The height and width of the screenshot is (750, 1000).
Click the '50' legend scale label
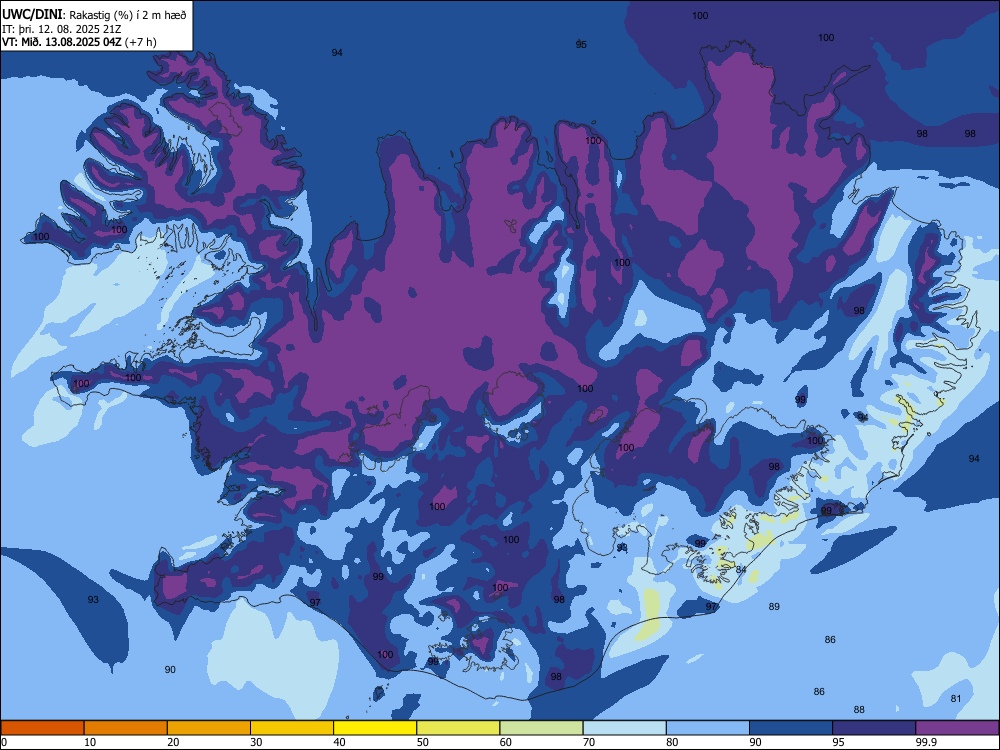(422, 742)
